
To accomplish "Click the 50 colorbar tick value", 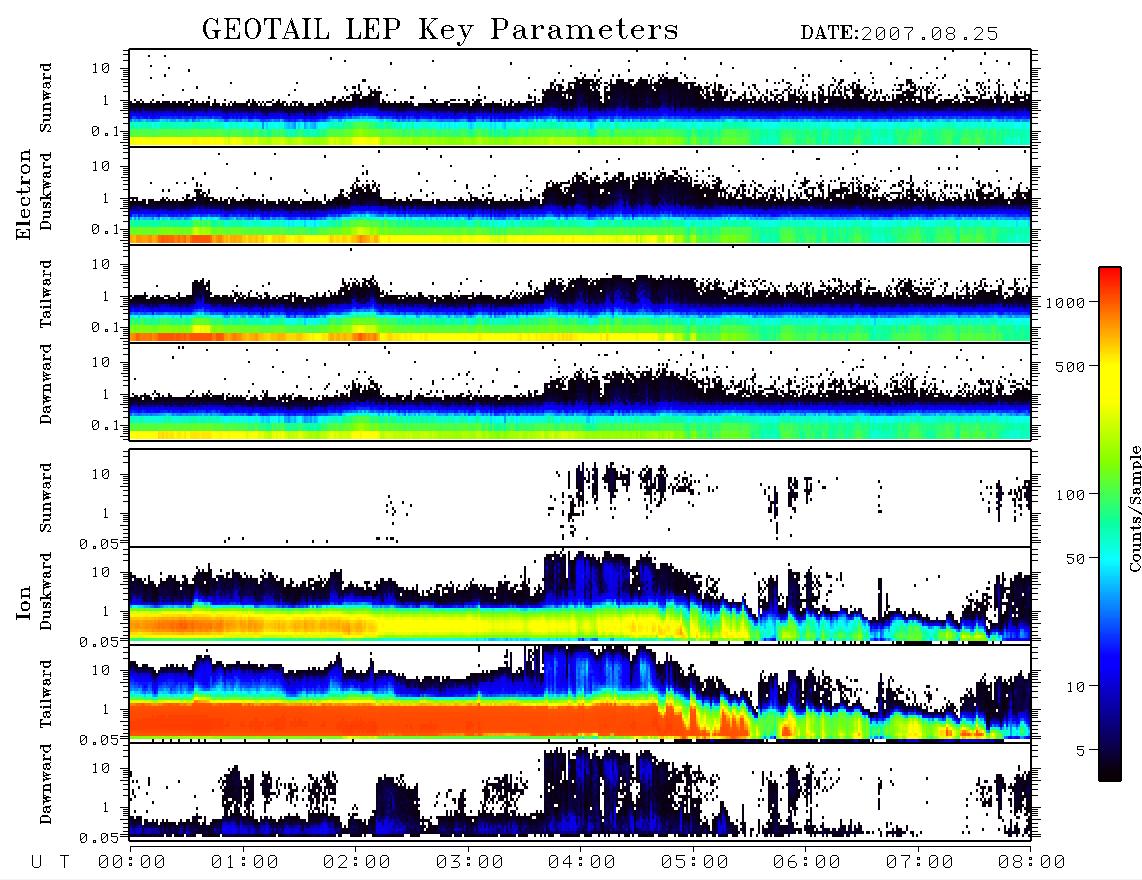I will pos(1076,559).
